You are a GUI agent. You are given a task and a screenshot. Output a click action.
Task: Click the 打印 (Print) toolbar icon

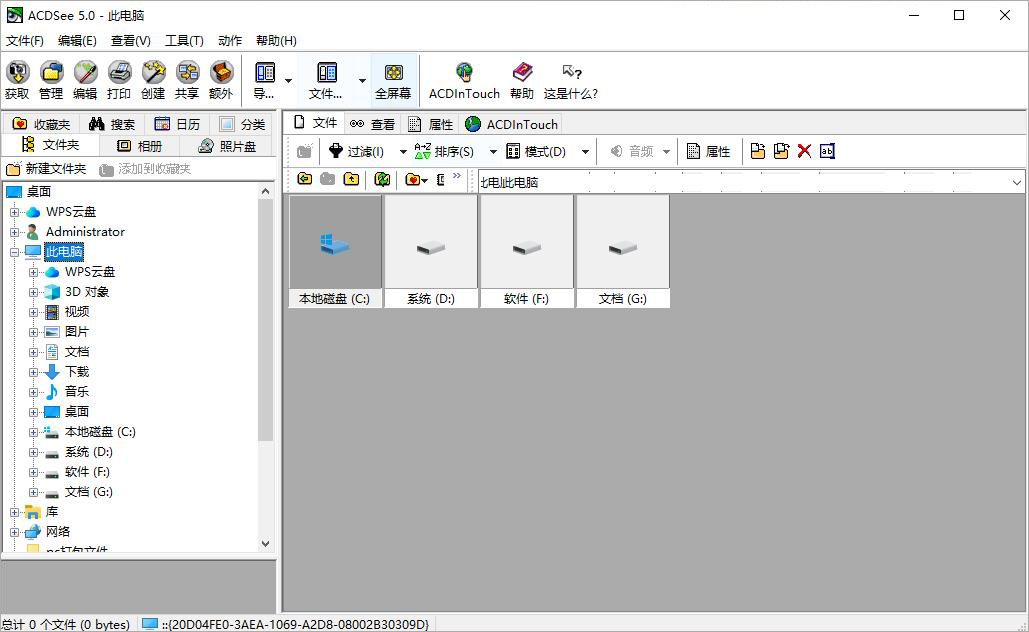click(119, 80)
